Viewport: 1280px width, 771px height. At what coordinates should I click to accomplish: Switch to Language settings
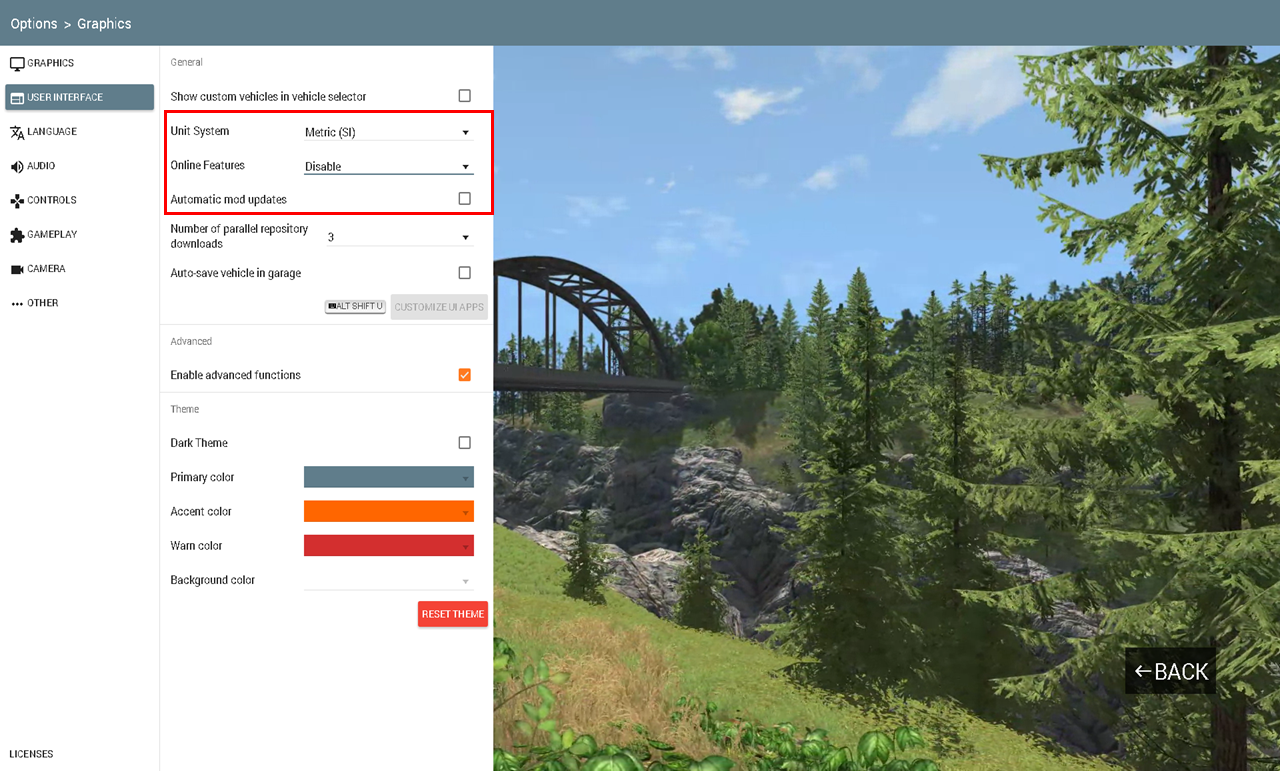(80, 132)
